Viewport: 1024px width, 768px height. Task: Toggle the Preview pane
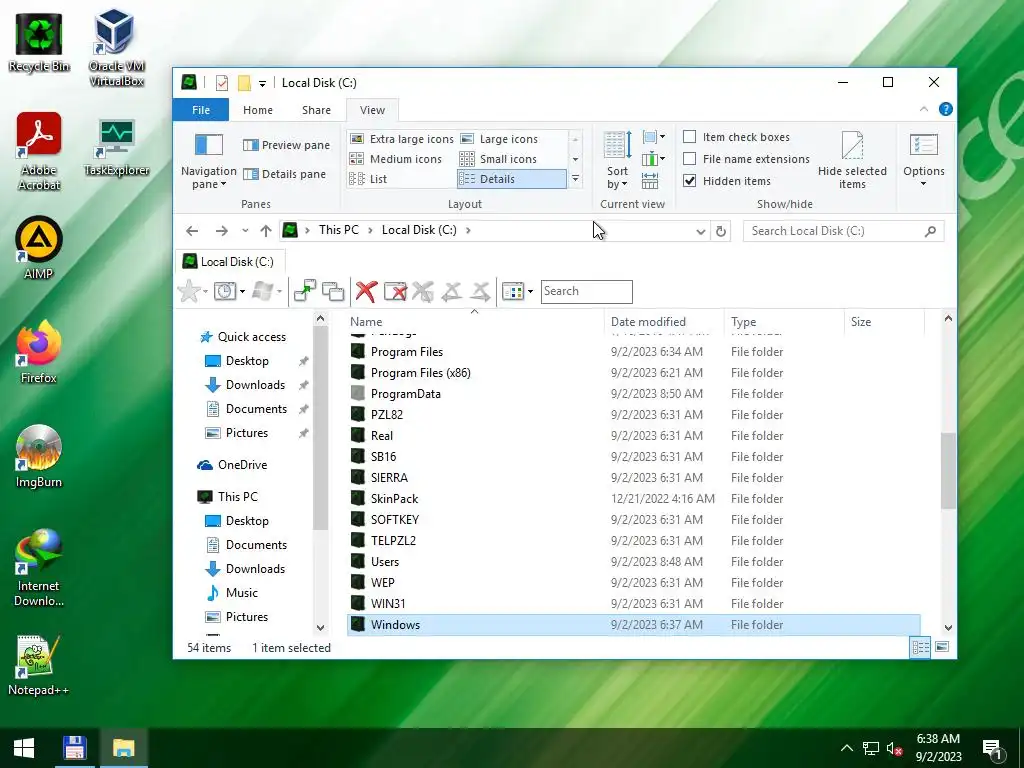[x=286, y=145]
